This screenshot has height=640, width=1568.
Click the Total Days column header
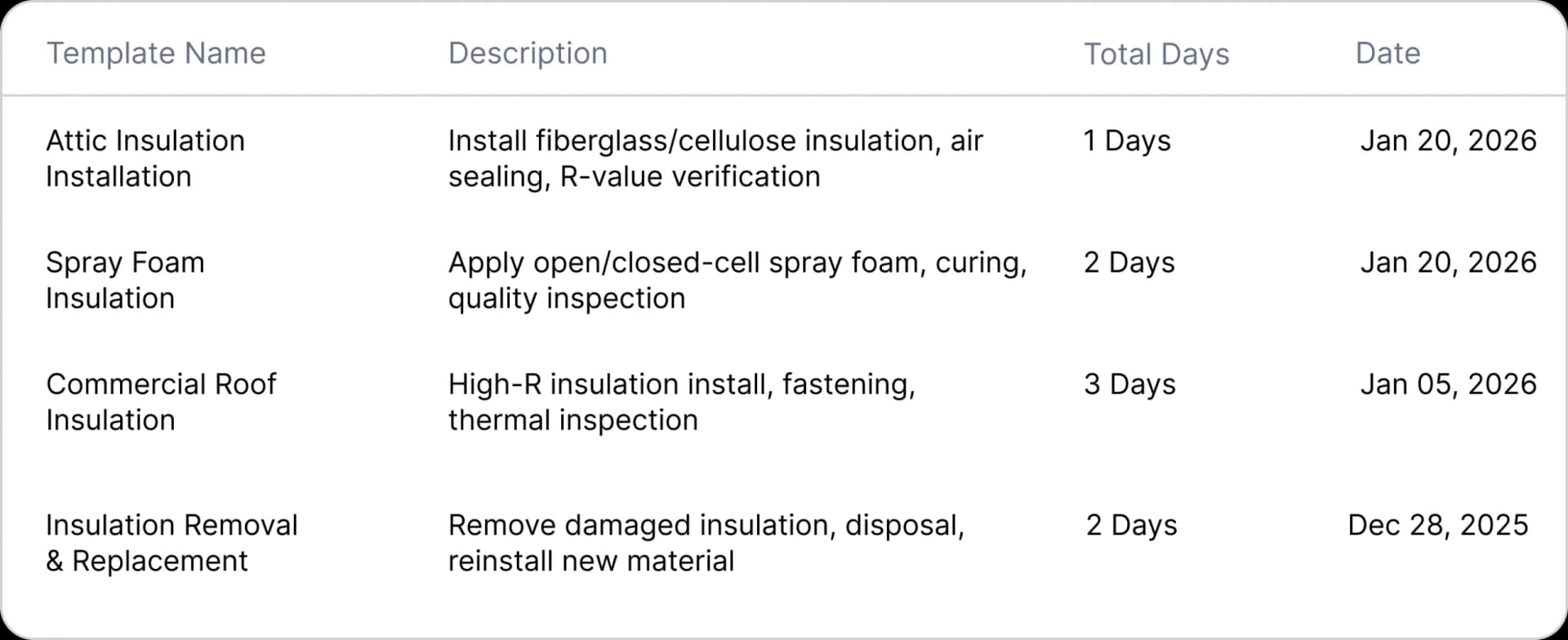point(1156,55)
